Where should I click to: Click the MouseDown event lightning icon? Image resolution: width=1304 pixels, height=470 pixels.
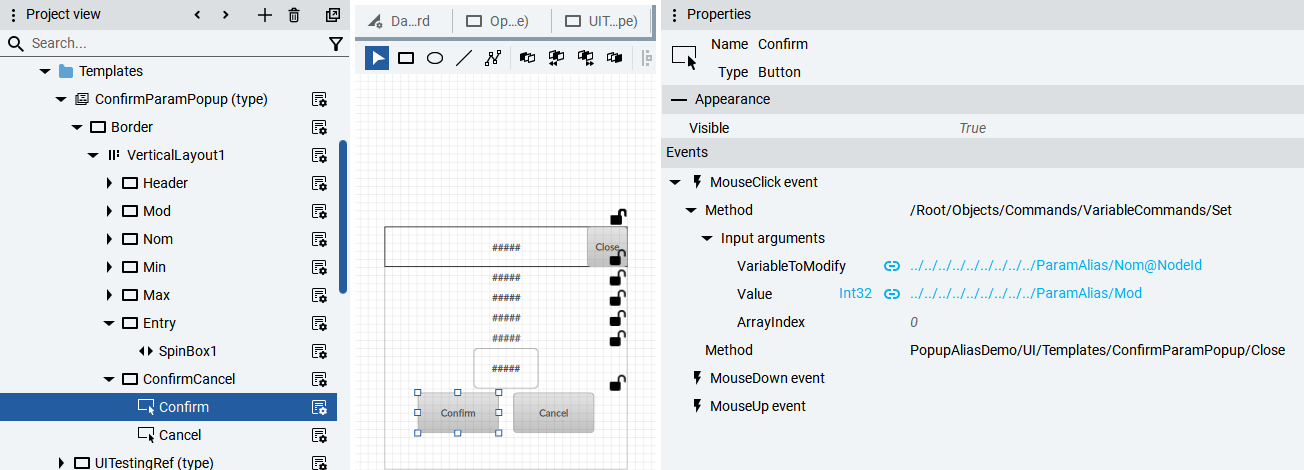(x=697, y=378)
